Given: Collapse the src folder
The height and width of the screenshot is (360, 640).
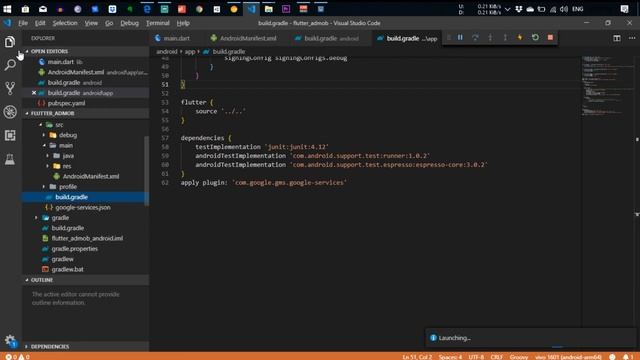Looking at the screenshot, I should 40,125.
